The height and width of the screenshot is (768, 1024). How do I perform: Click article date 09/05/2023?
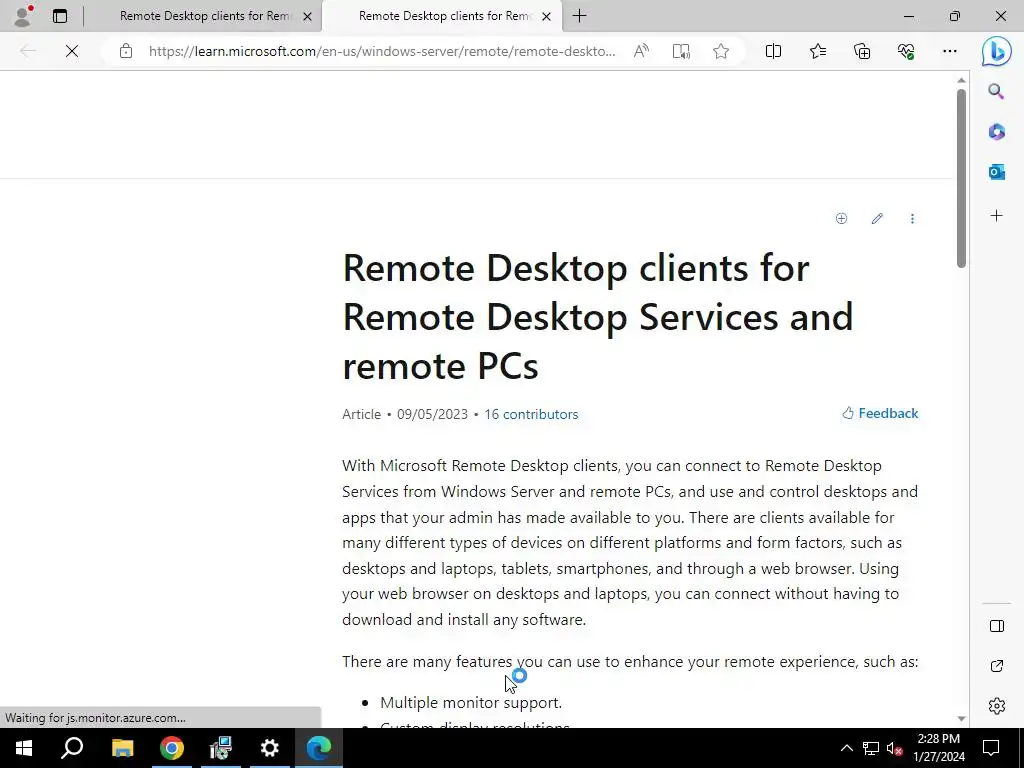(432, 414)
